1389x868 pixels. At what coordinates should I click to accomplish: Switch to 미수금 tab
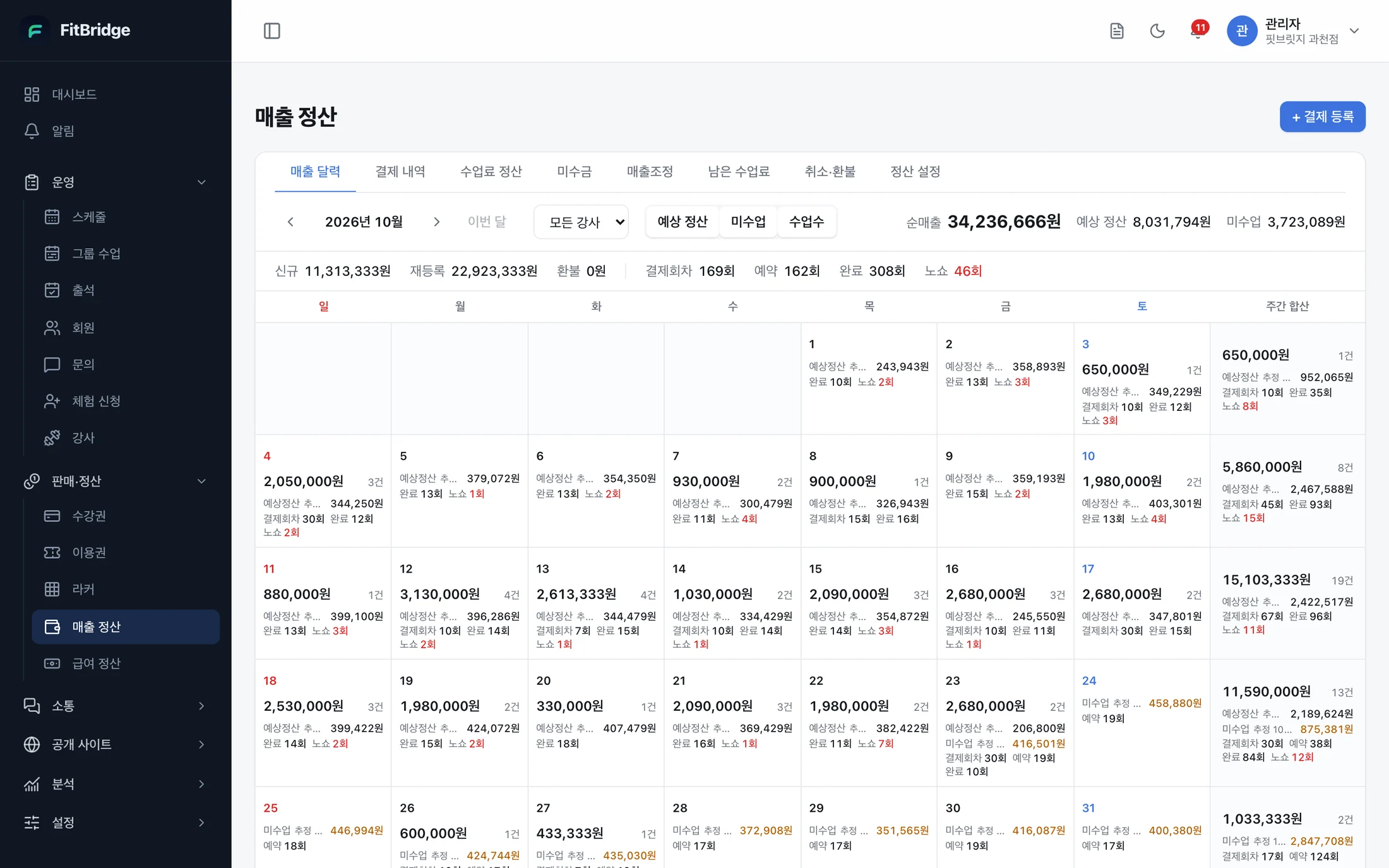574,172
